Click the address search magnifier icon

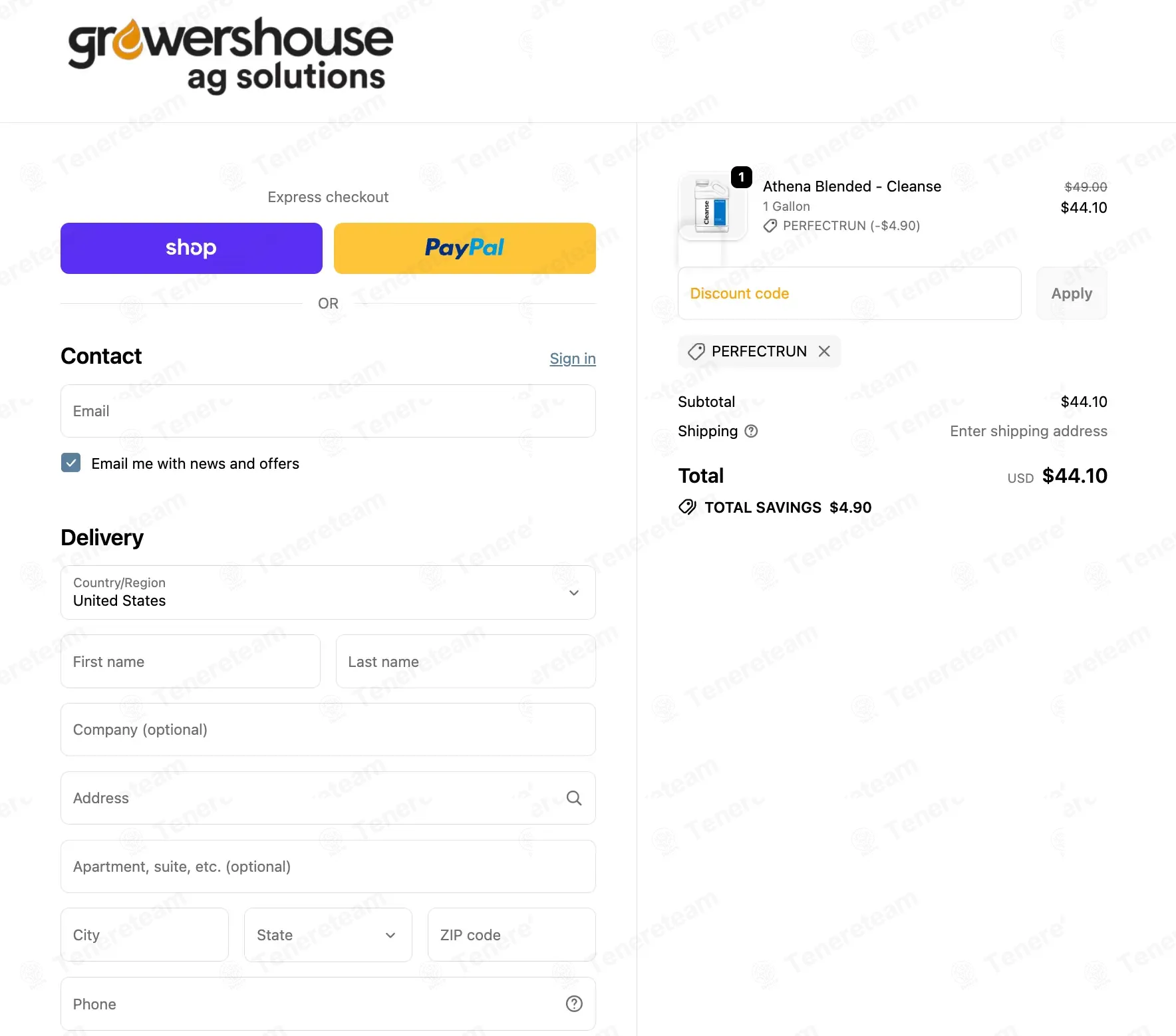pos(574,798)
